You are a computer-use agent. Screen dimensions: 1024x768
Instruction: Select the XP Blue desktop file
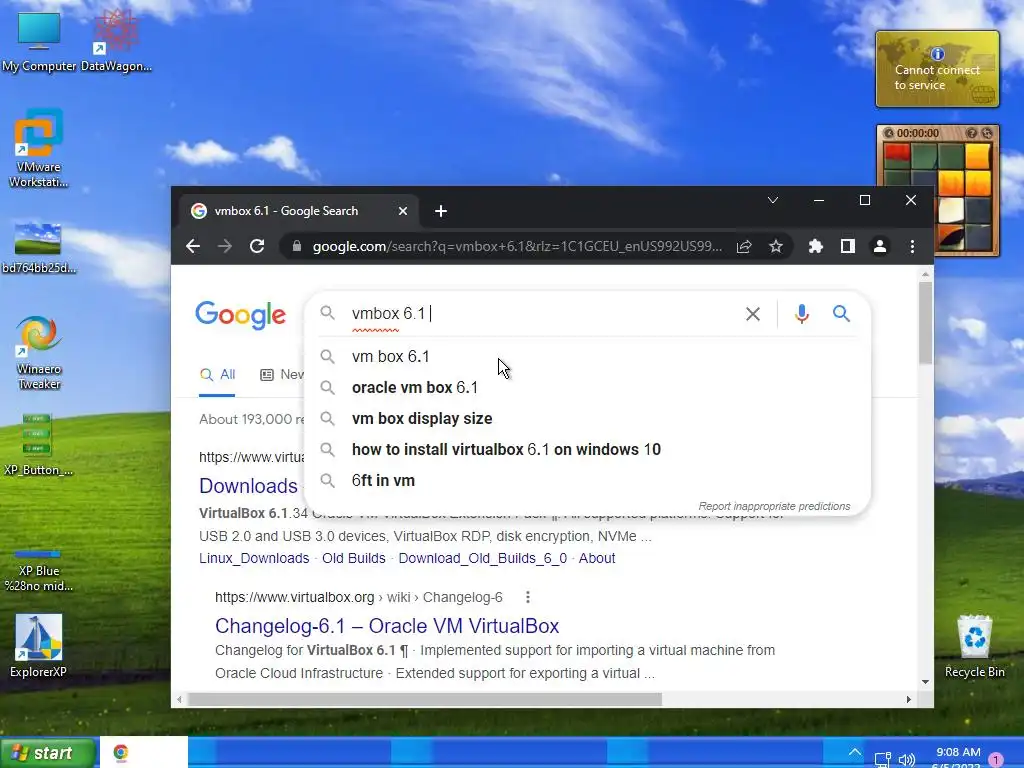pyautogui.click(x=39, y=569)
